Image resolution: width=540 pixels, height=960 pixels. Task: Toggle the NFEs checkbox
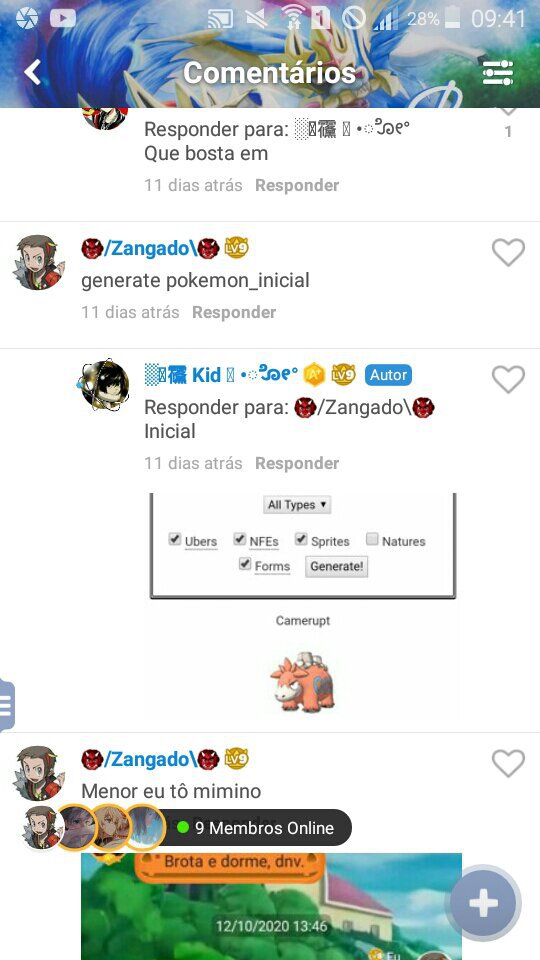[x=239, y=539]
